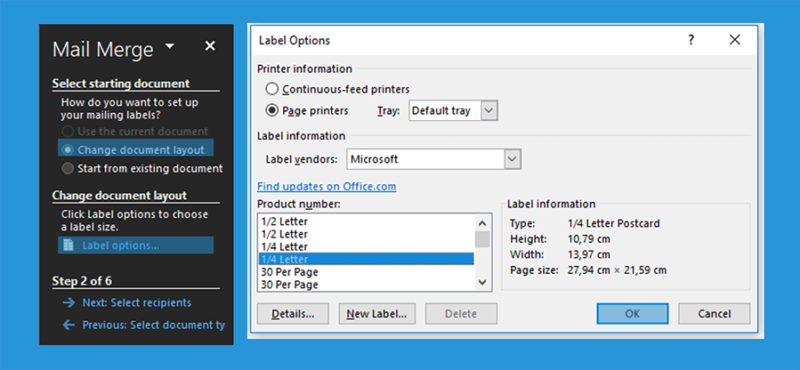Image resolution: width=800 pixels, height=370 pixels.
Task: Click the help question mark icon
Action: pos(691,40)
